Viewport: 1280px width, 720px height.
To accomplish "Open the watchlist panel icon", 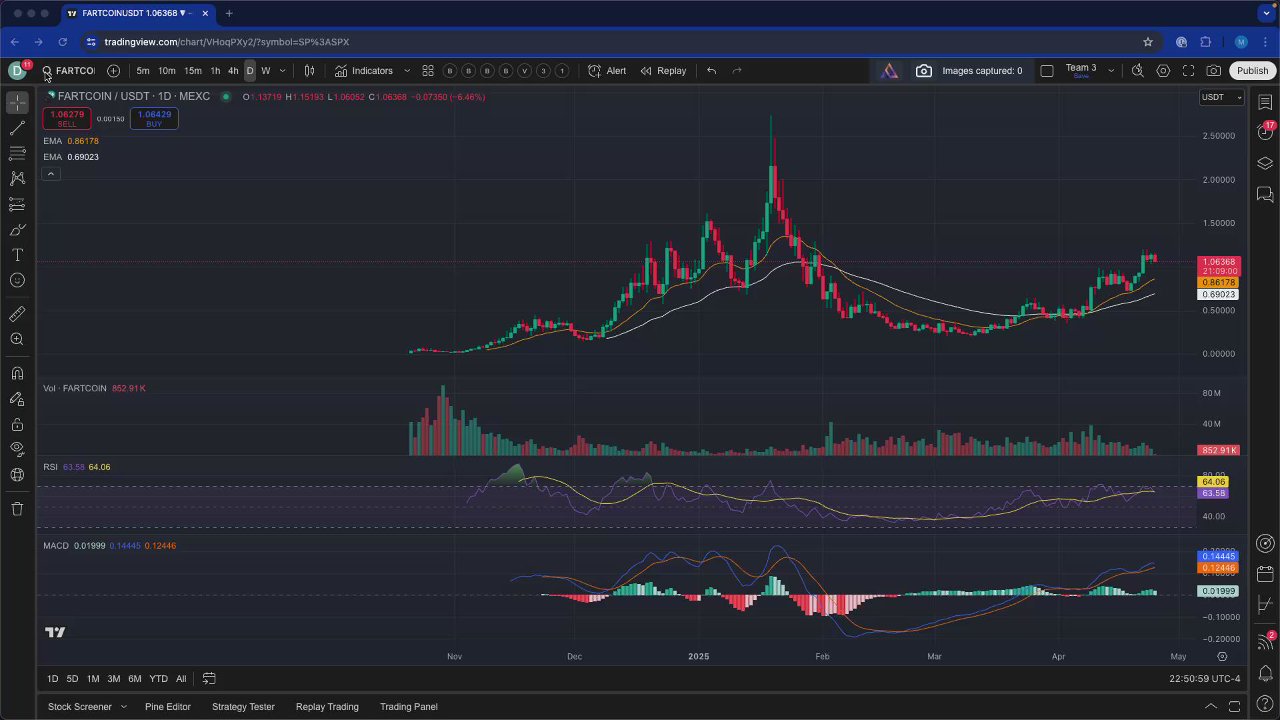I will 1265,102.
